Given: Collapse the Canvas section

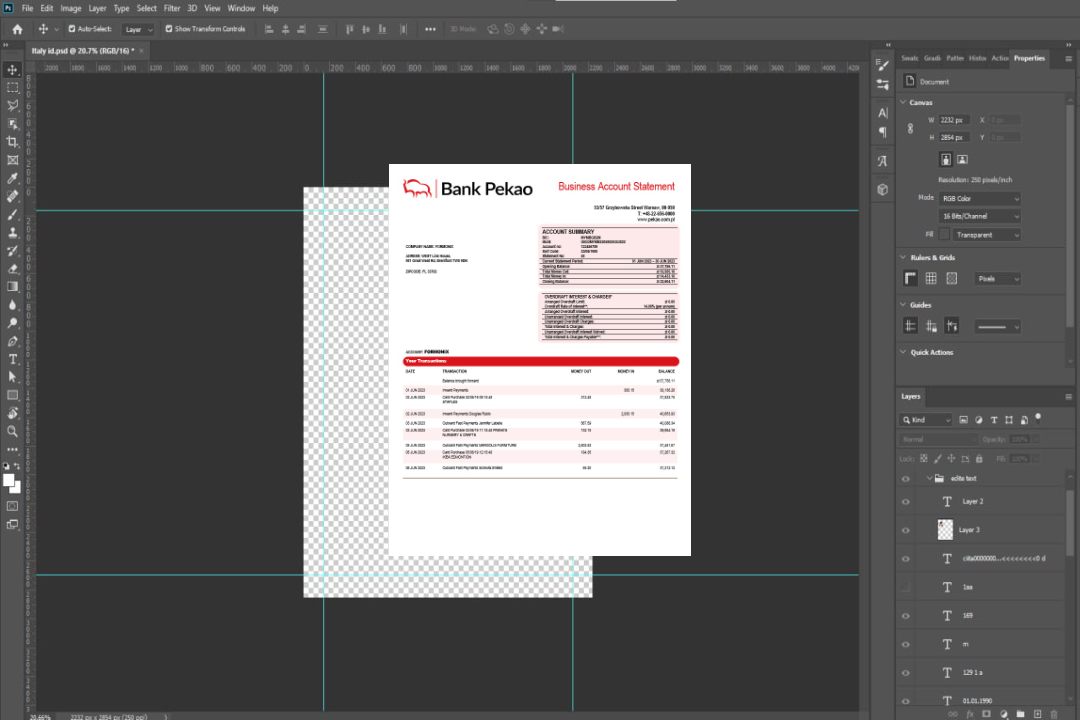Looking at the screenshot, I should tap(903, 102).
